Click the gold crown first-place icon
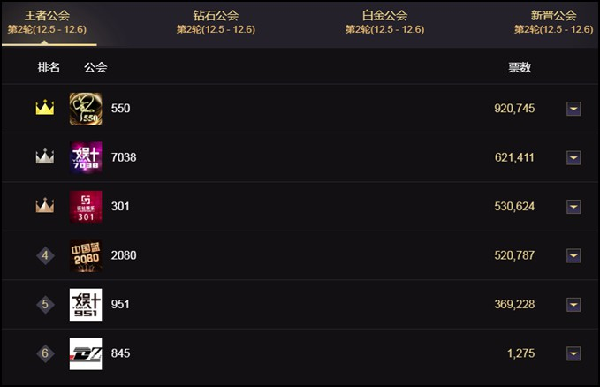The height and width of the screenshot is (387, 600). [45, 108]
